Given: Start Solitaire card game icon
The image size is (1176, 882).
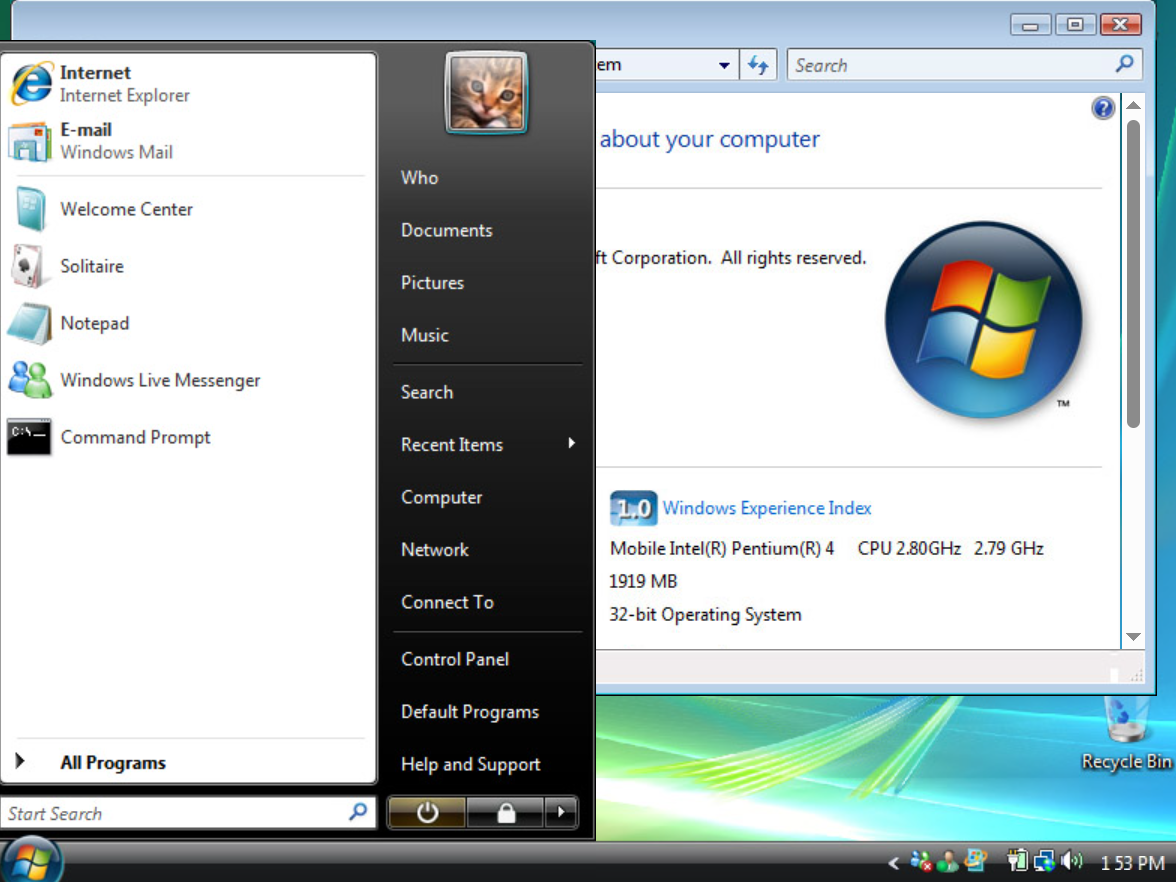Looking at the screenshot, I should (x=28, y=266).
